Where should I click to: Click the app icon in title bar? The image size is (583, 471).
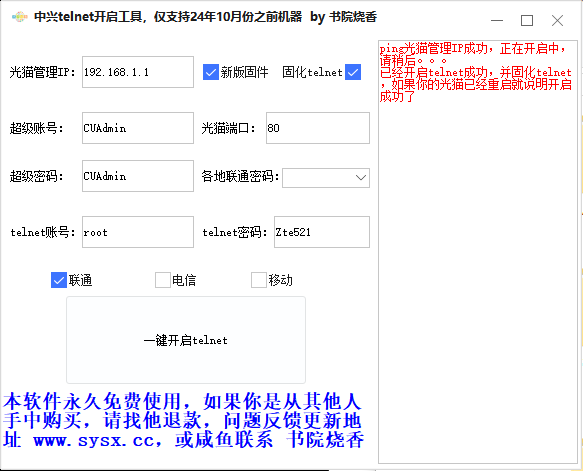click(20, 17)
